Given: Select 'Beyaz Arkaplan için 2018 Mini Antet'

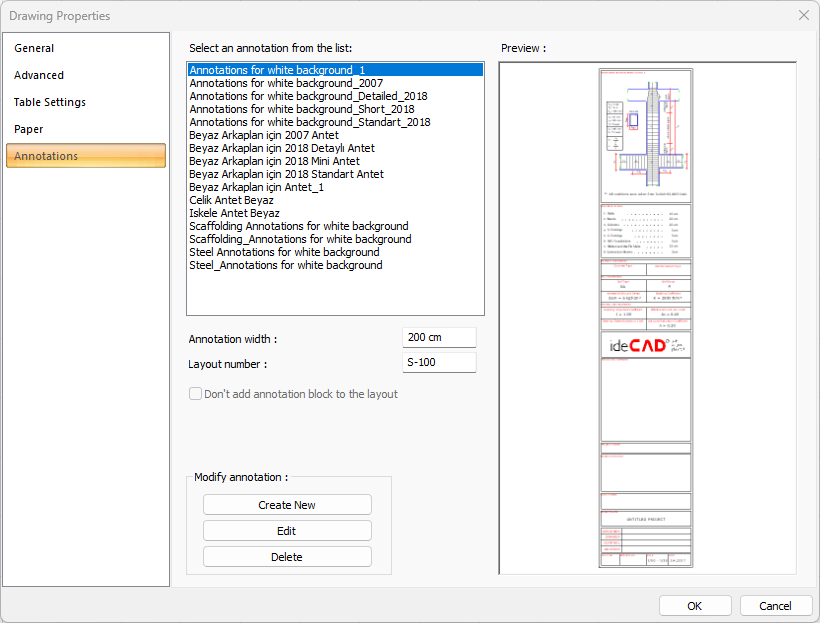Looking at the screenshot, I should [x=274, y=161].
